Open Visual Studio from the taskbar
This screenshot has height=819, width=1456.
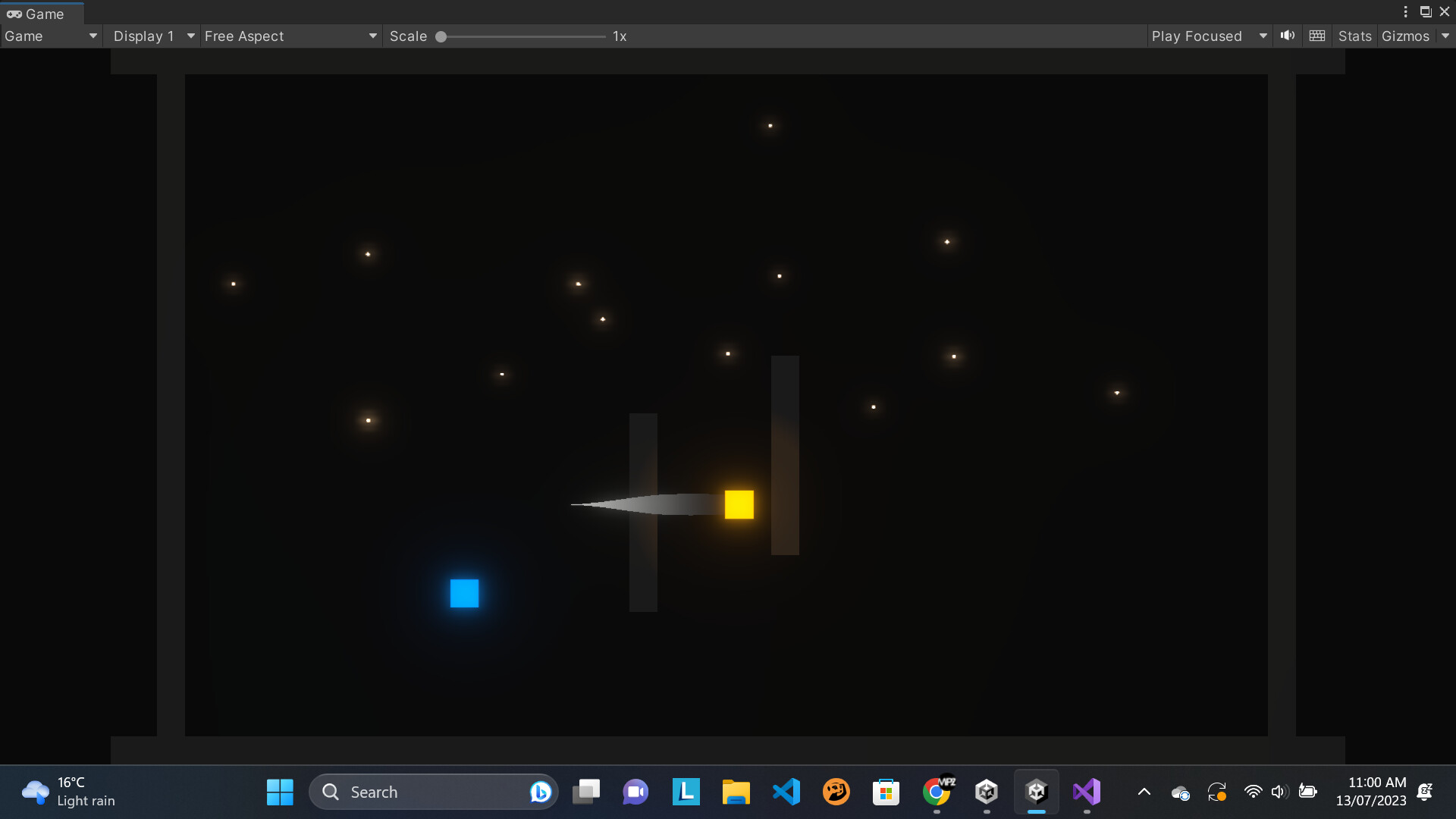pyautogui.click(x=1087, y=791)
